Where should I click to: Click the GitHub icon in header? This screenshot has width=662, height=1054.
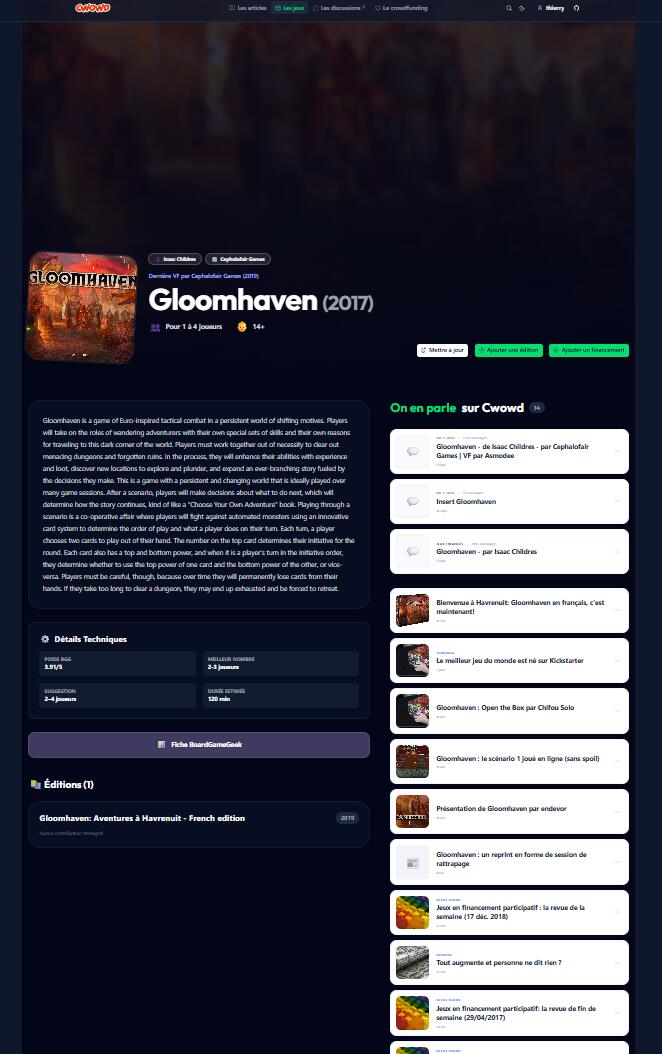click(x=576, y=8)
